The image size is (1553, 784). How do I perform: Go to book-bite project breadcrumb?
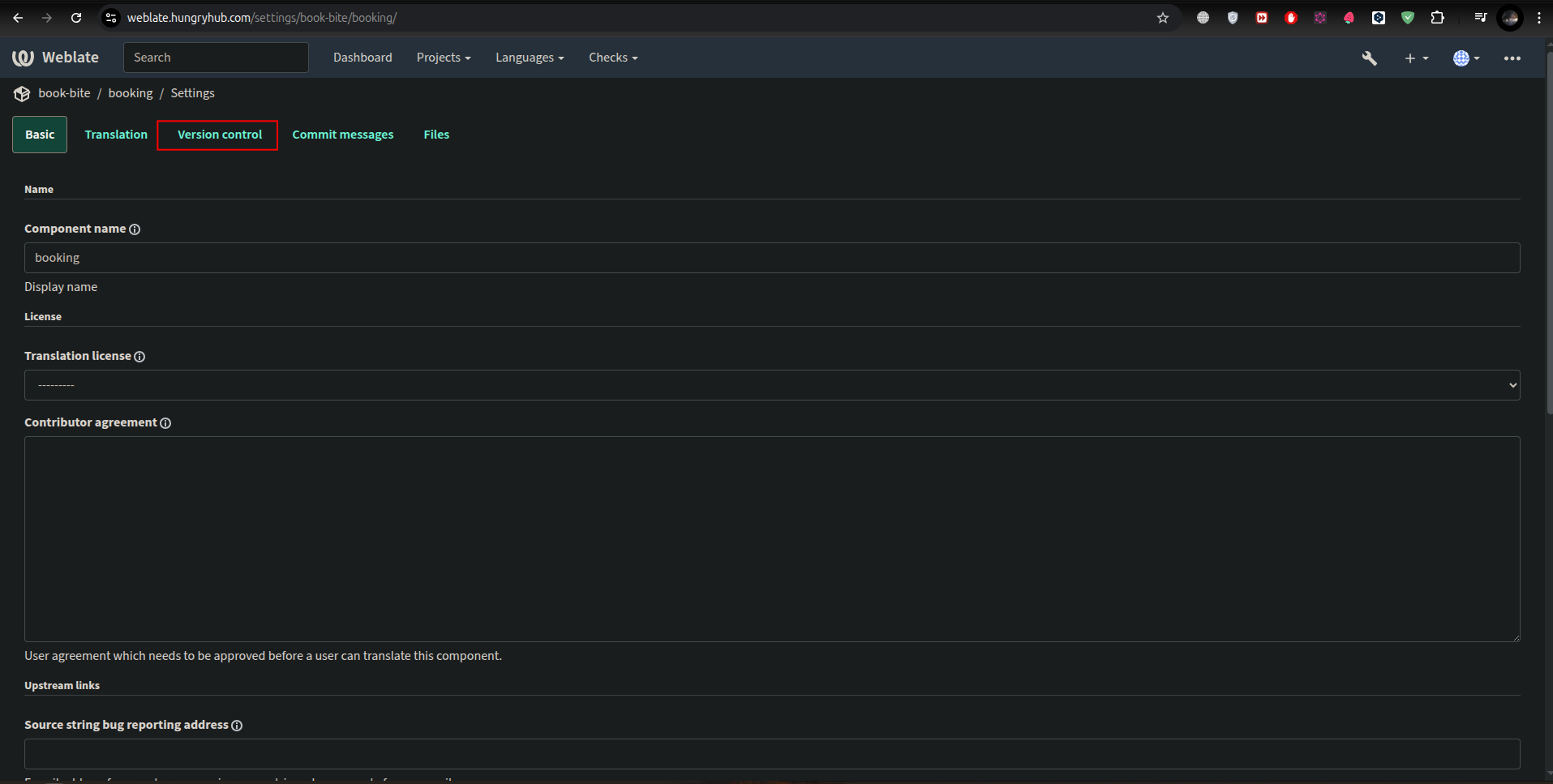[x=64, y=93]
